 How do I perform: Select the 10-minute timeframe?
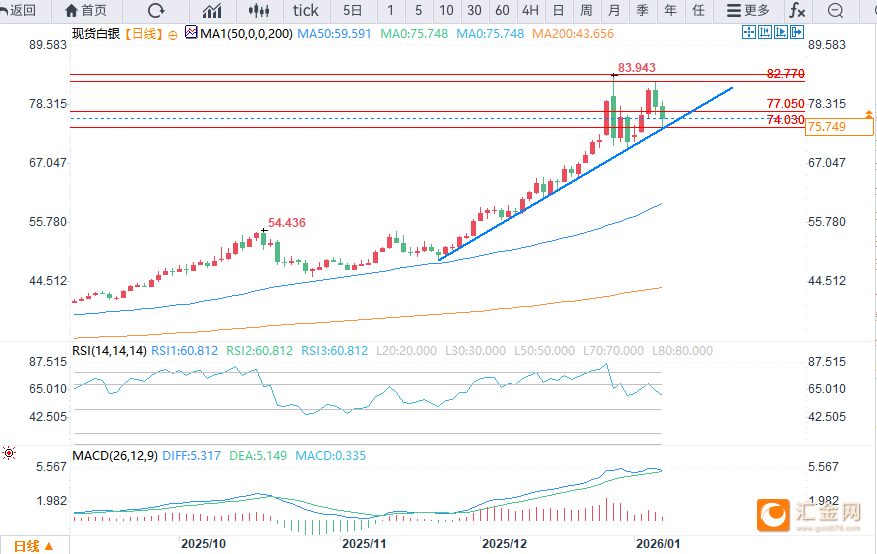[446, 10]
